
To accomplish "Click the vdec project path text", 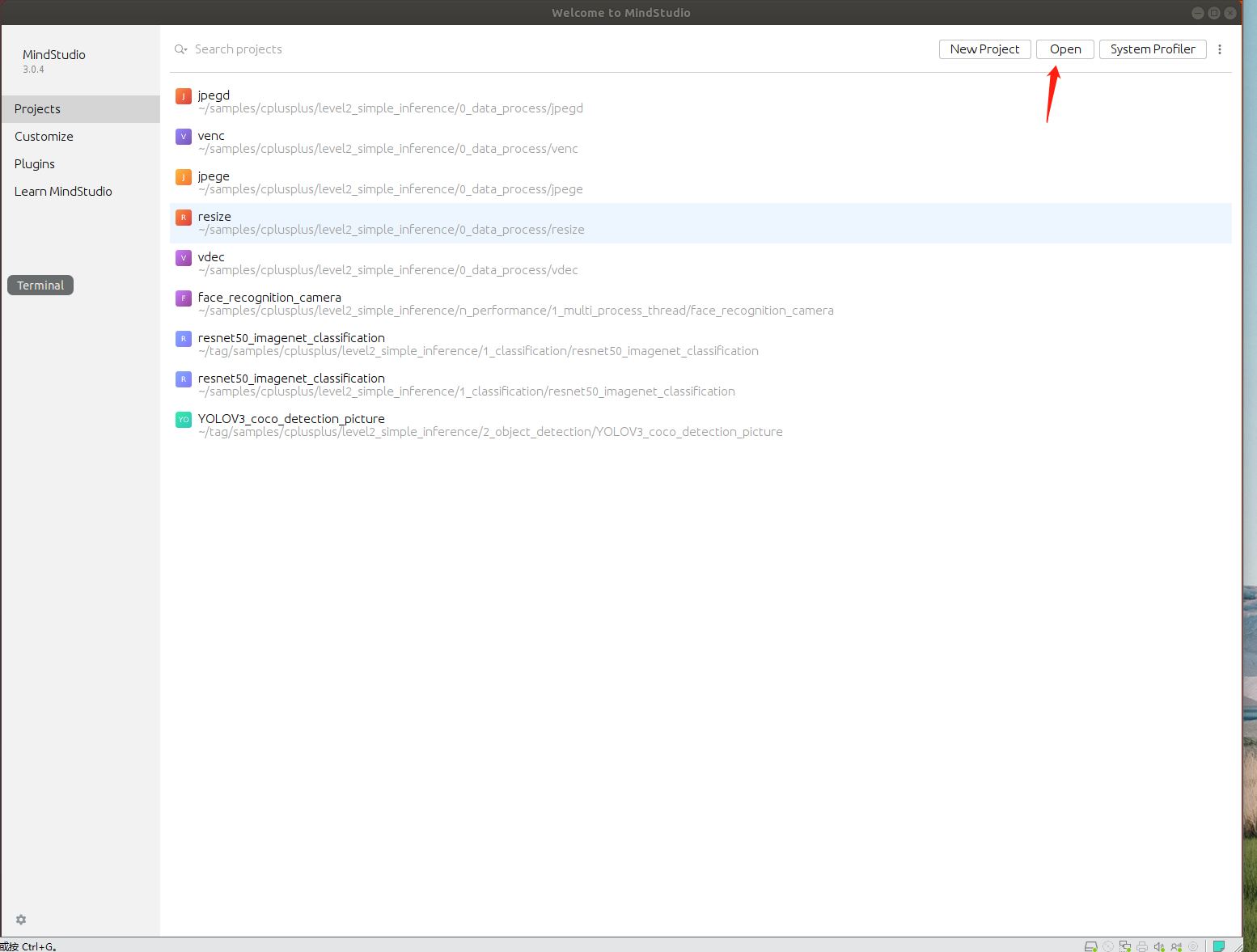I will click(x=388, y=270).
